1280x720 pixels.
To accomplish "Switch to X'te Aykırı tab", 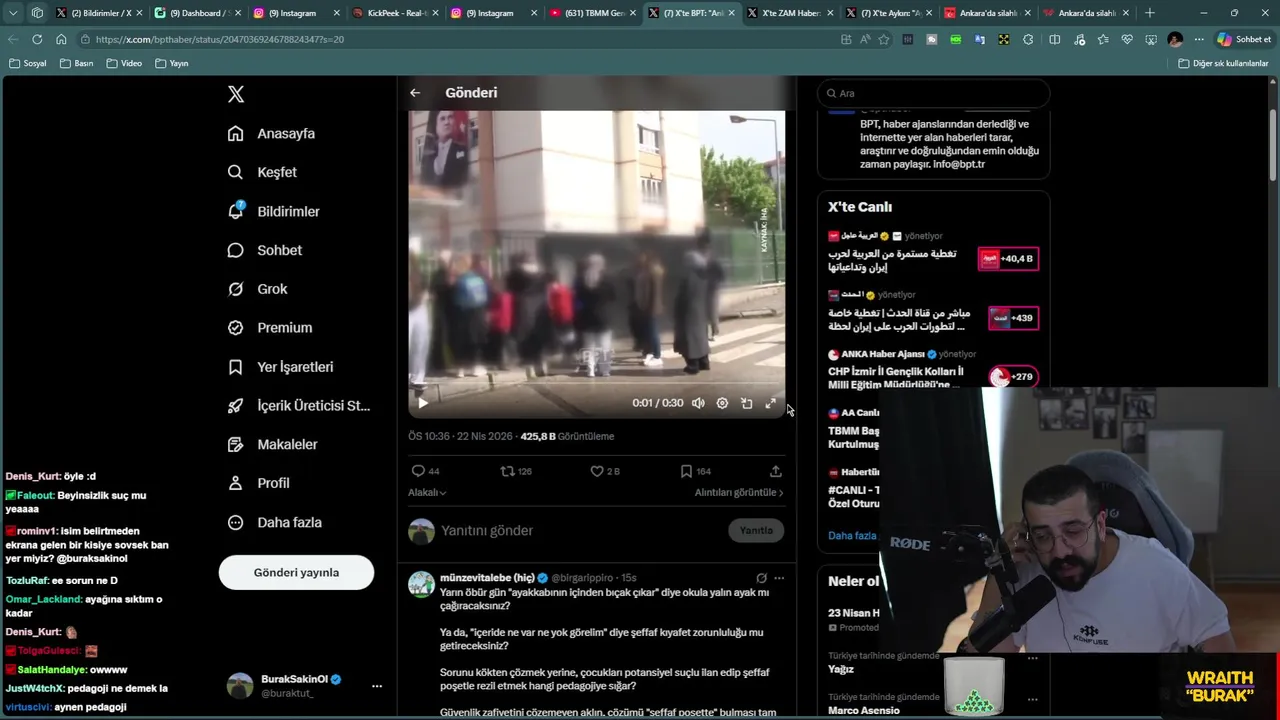I will (x=889, y=13).
